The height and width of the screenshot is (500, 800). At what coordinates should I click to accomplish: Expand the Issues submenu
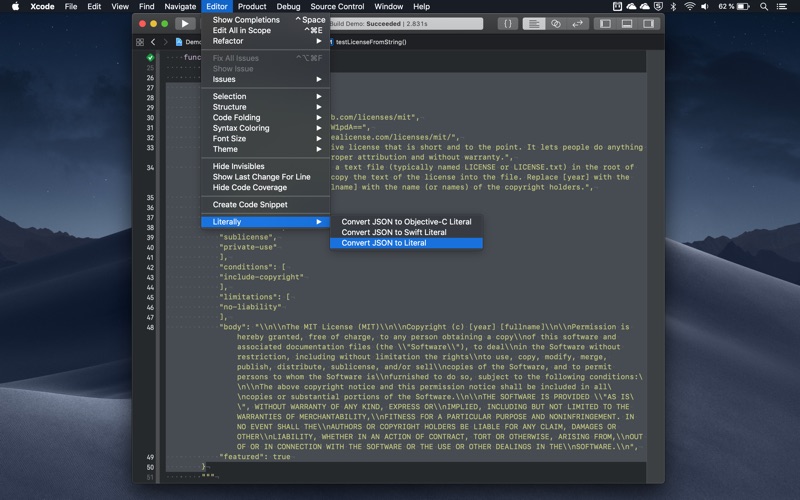[265, 79]
